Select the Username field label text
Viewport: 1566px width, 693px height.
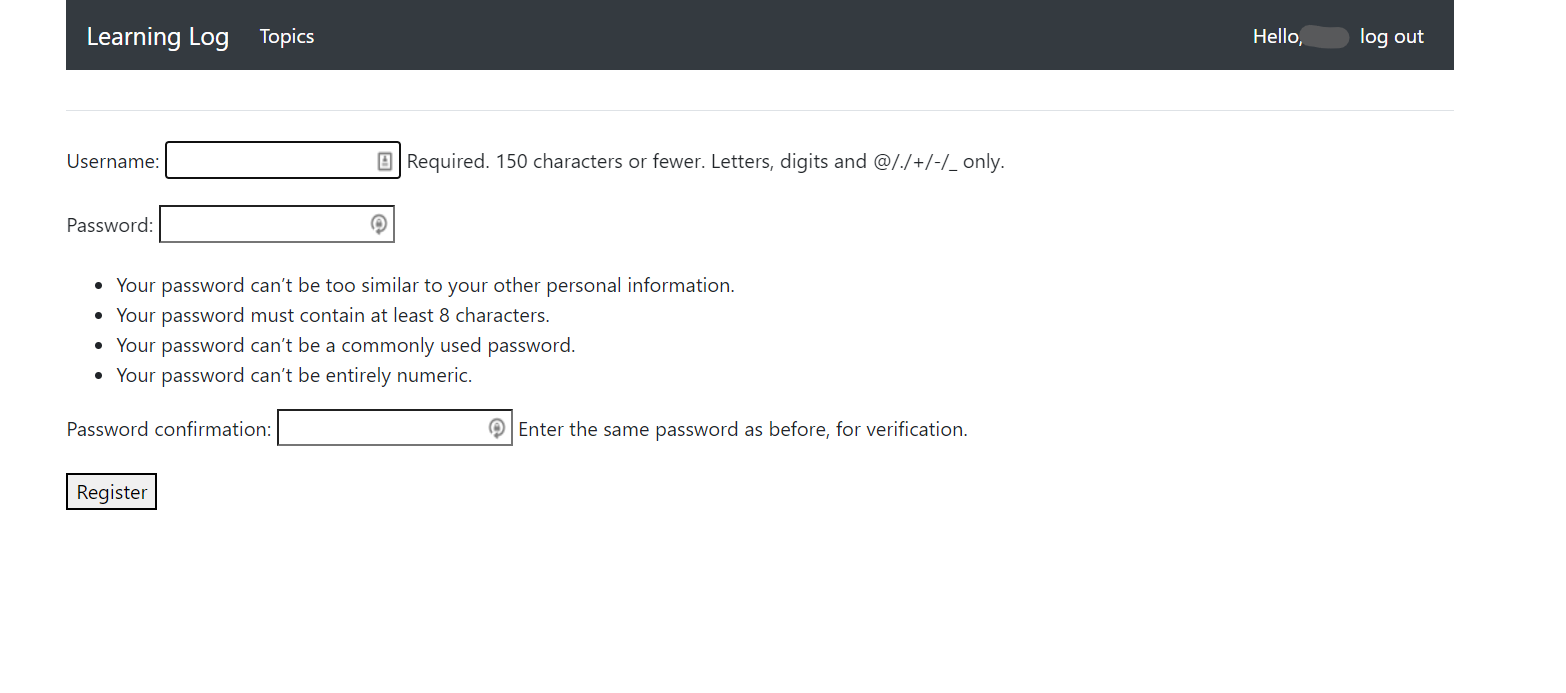point(112,160)
